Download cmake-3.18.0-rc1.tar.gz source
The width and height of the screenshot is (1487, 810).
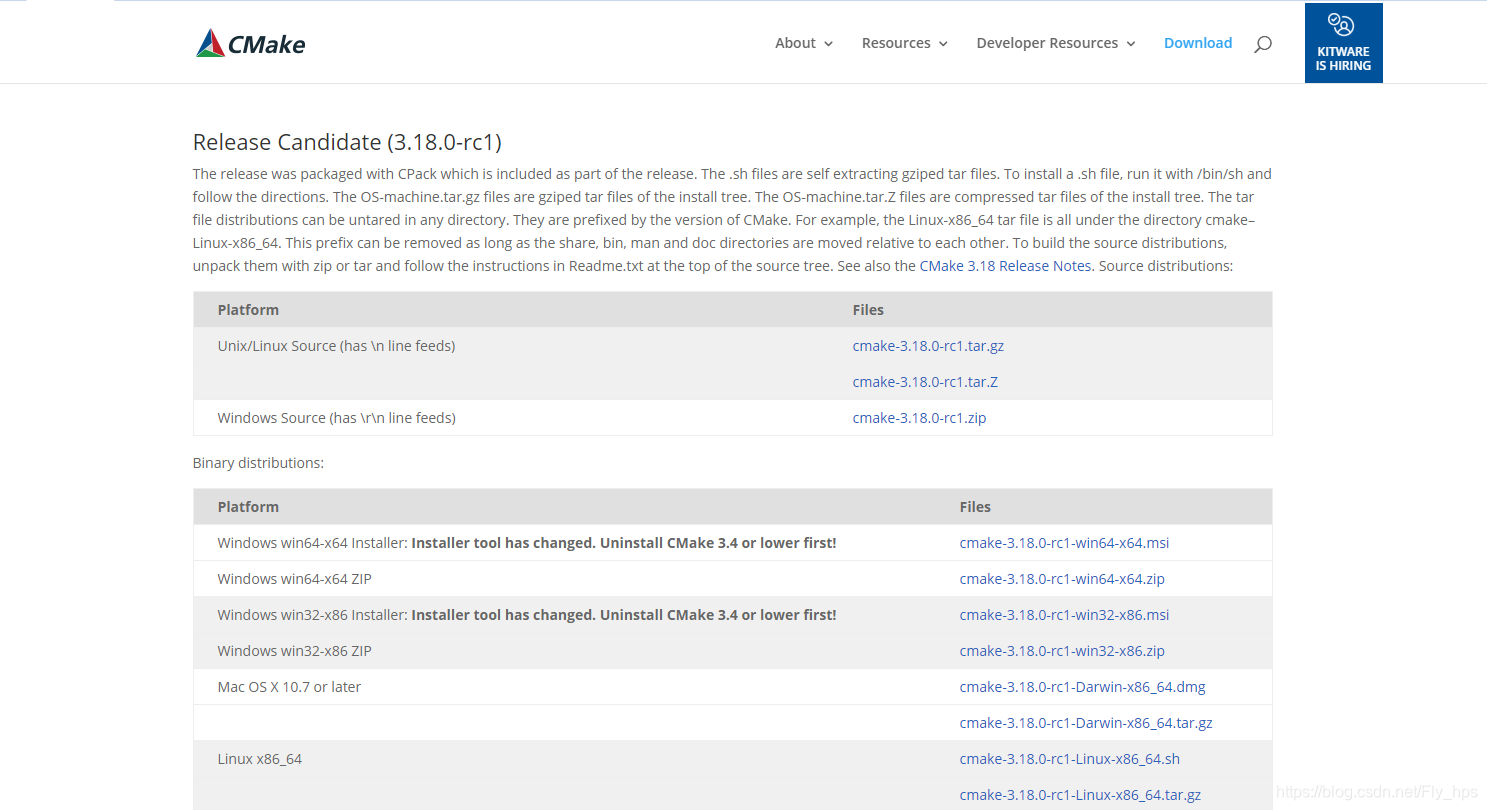(928, 346)
